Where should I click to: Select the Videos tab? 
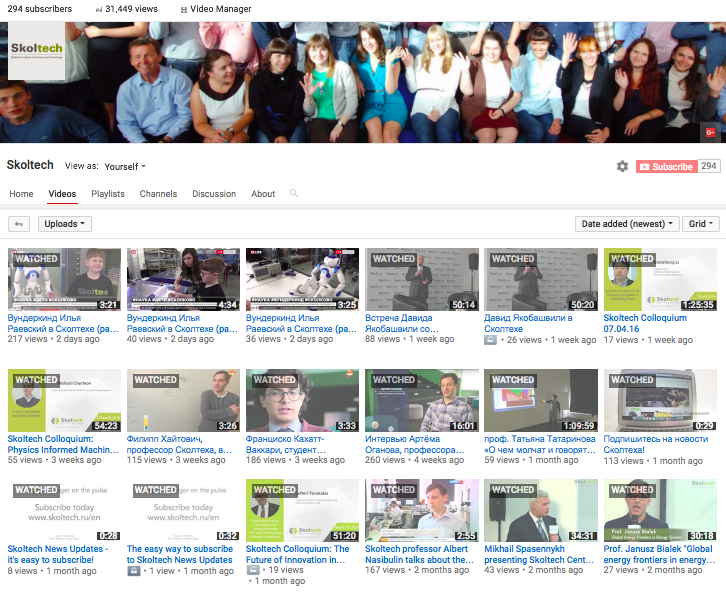point(63,194)
